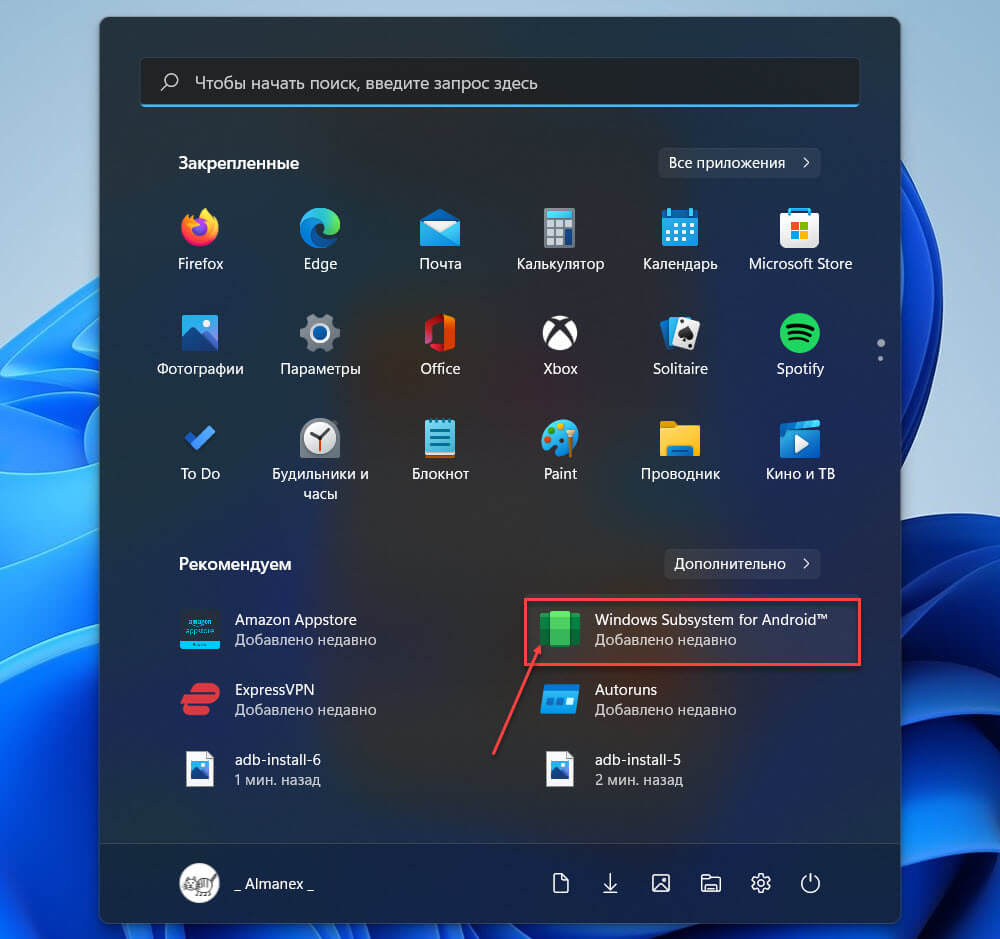Launch Блокнот notepad
The height and width of the screenshot is (939, 1000).
pos(440,451)
